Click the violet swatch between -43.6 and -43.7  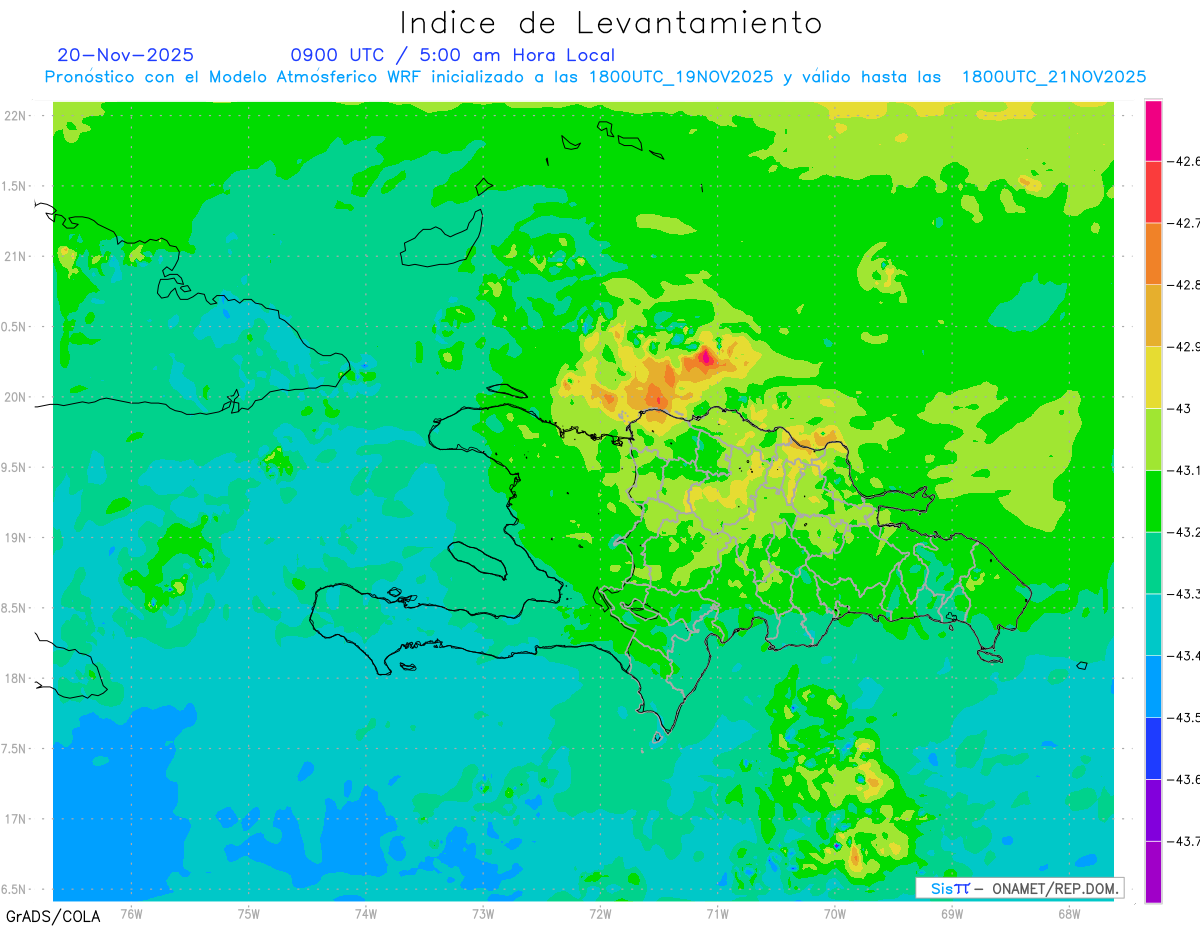[1153, 809]
